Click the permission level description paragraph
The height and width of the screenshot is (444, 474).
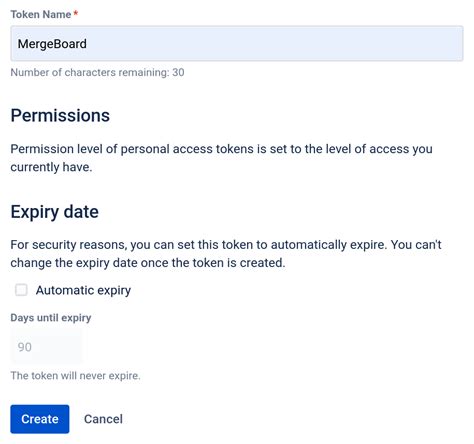point(221,158)
